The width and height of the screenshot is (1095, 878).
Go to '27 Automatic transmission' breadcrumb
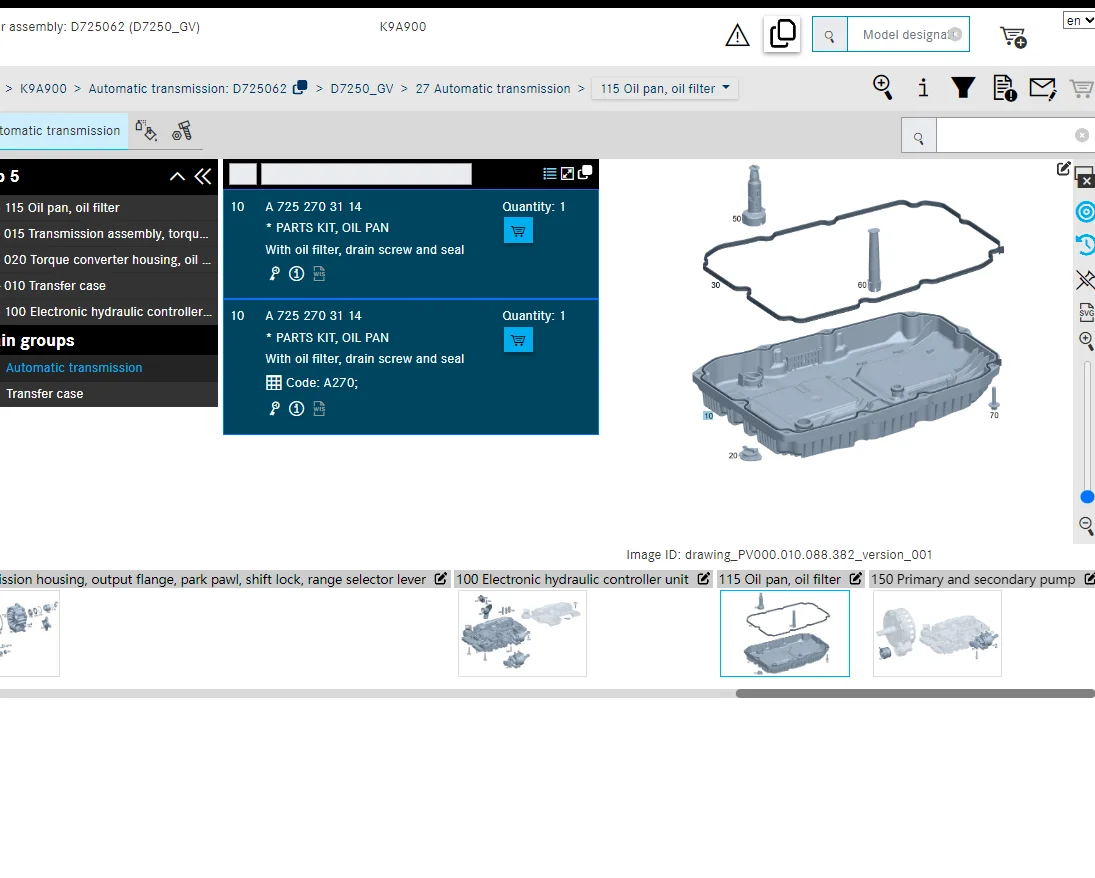[x=493, y=89]
